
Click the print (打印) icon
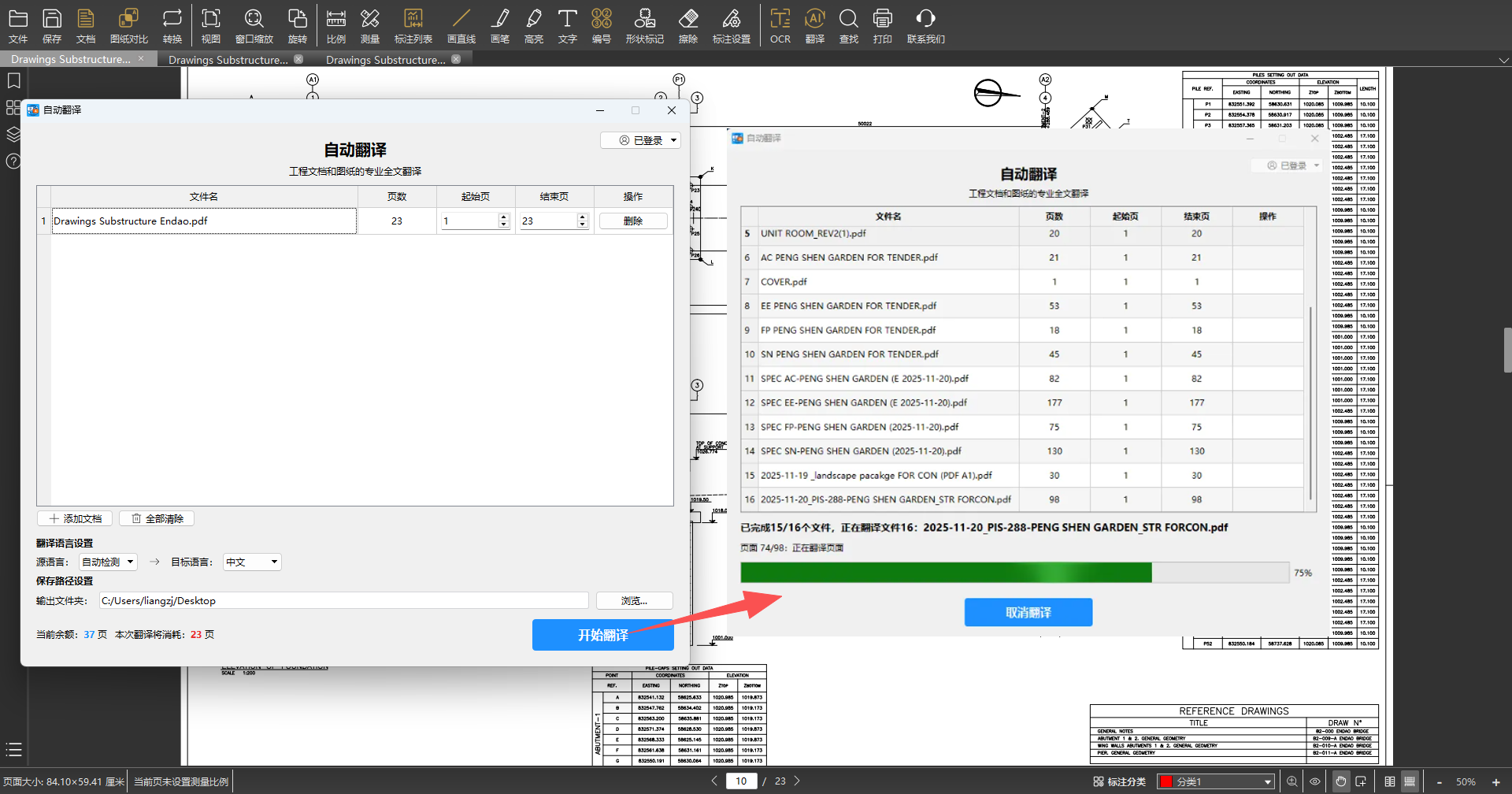(882, 26)
